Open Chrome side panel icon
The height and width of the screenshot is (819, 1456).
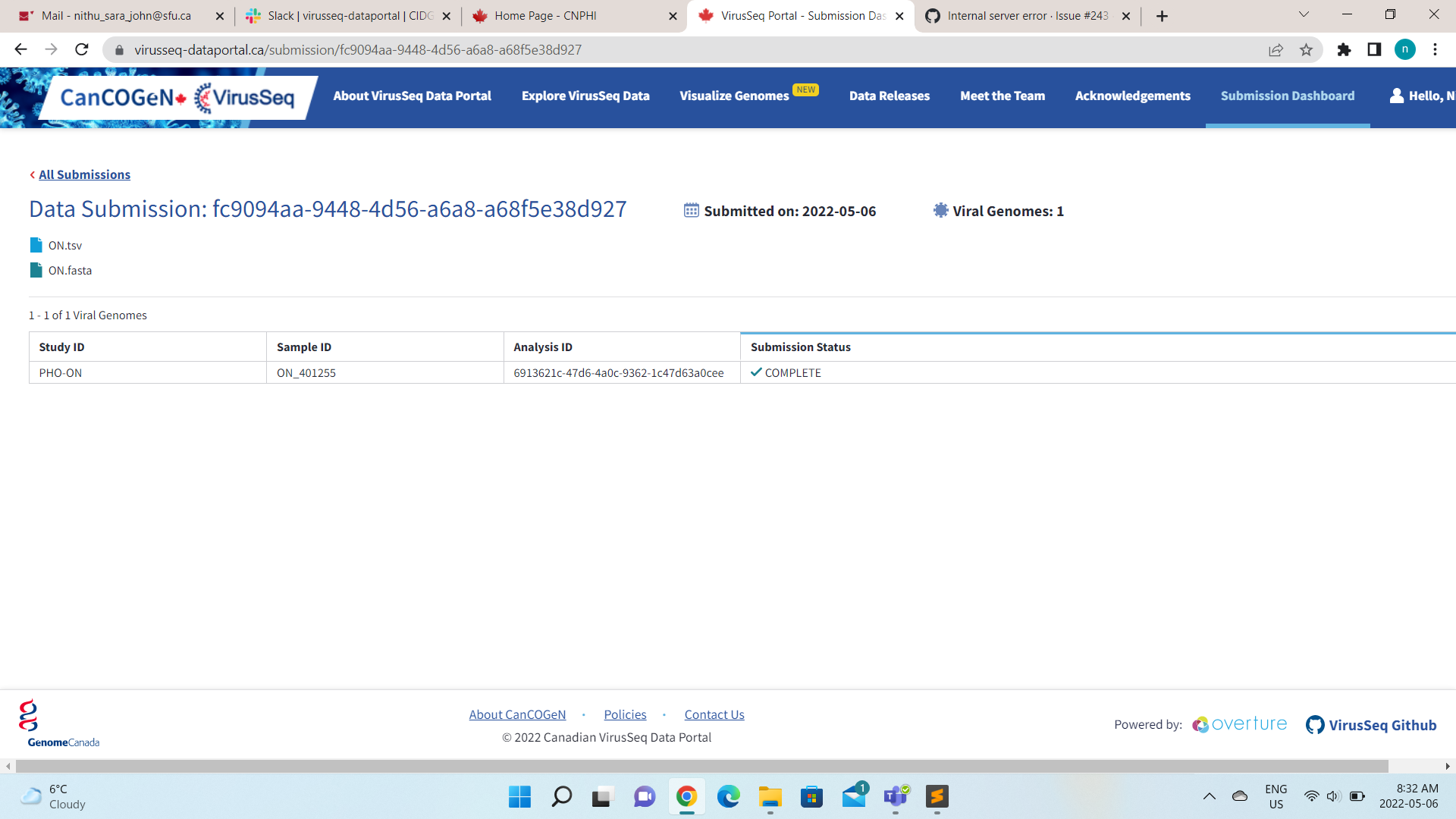(1374, 49)
